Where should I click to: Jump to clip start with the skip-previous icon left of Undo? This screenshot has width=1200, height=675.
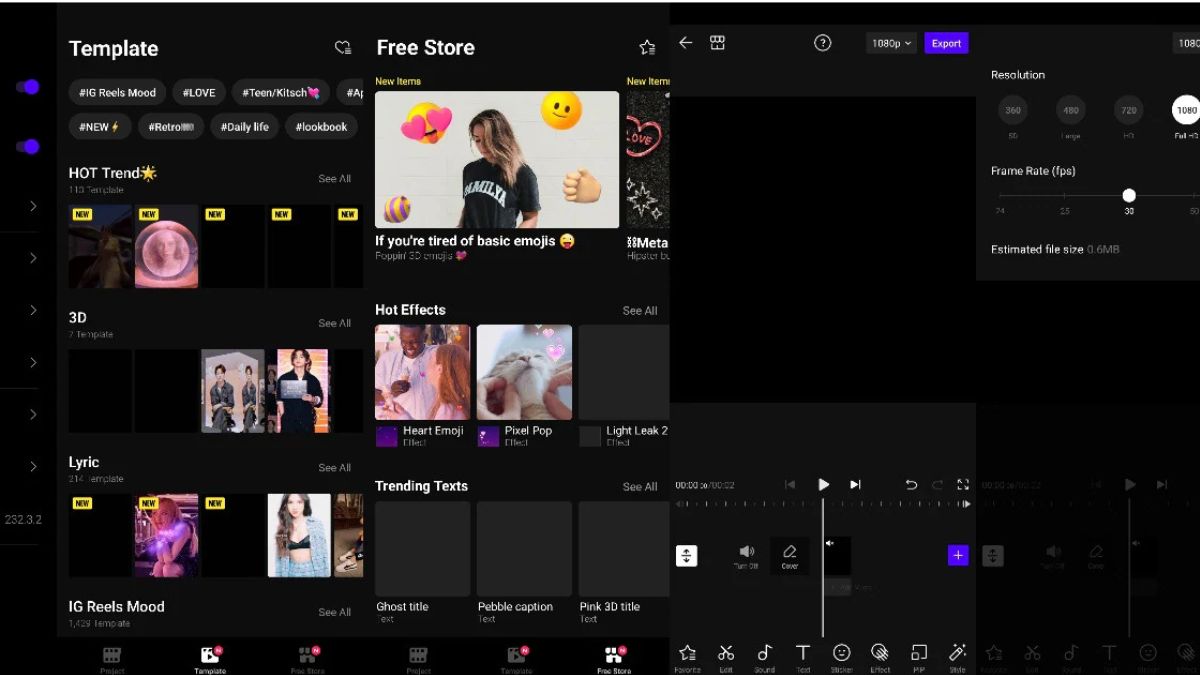click(x=790, y=484)
